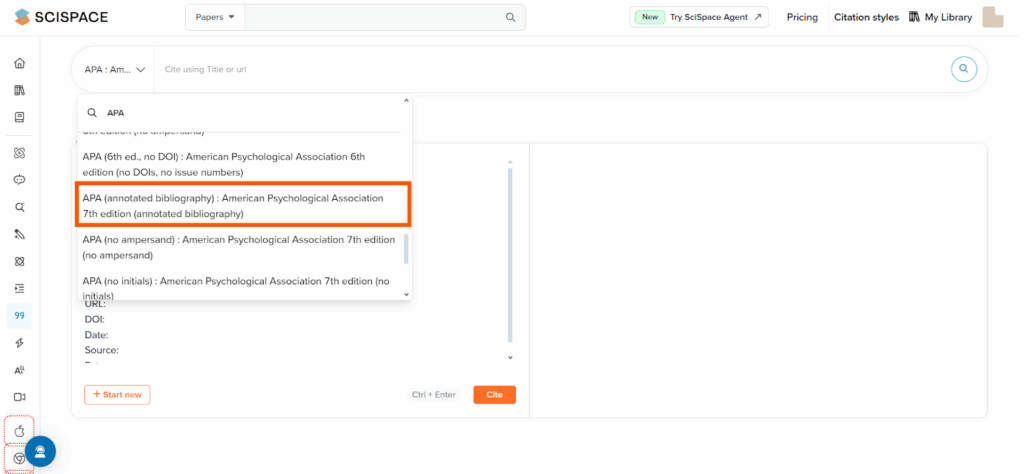This screenshot has height=474, width=1024.
Task: Open the lightning bolt sidebar icon
Action: click(x=20, y=343)
